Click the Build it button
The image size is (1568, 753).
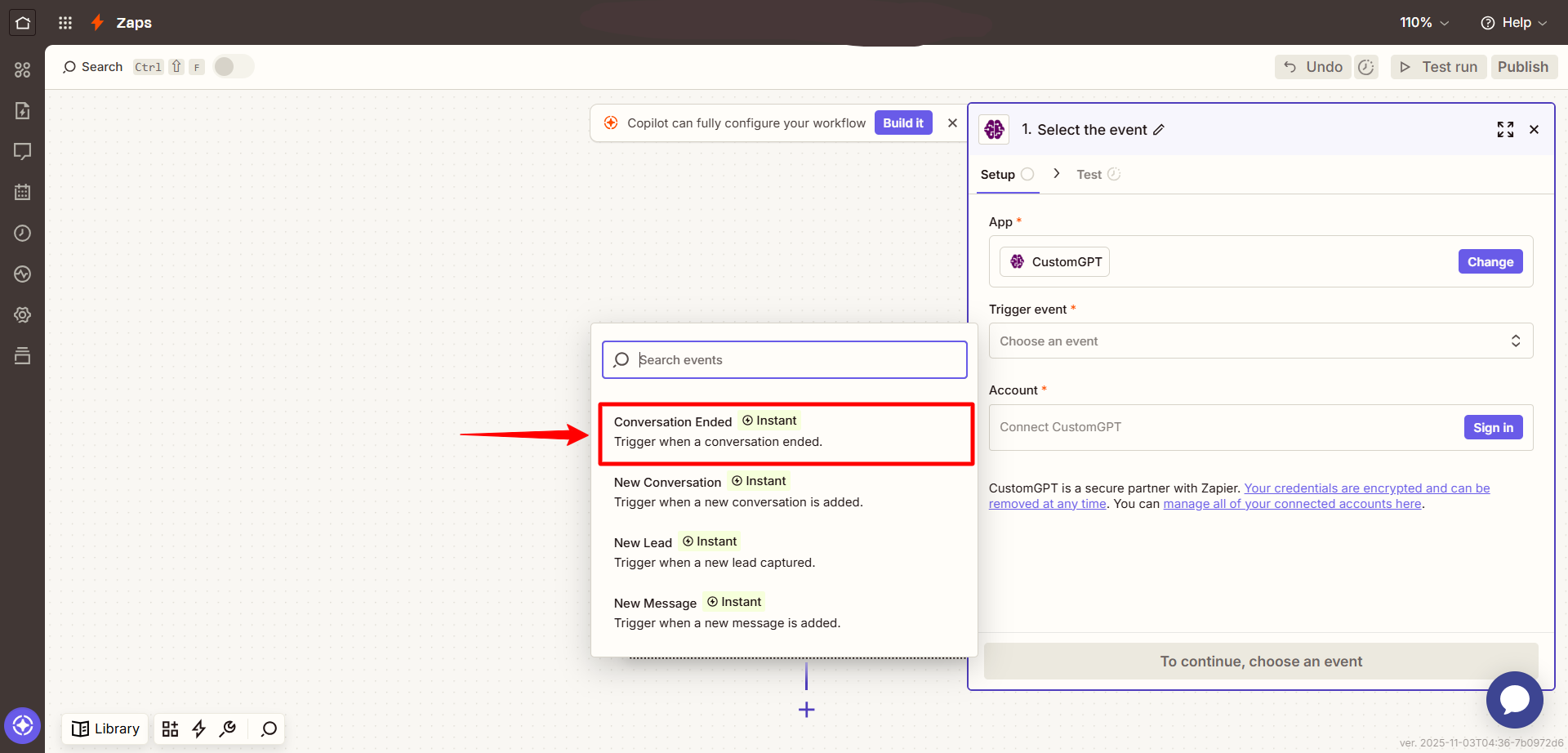pos(903,123)
